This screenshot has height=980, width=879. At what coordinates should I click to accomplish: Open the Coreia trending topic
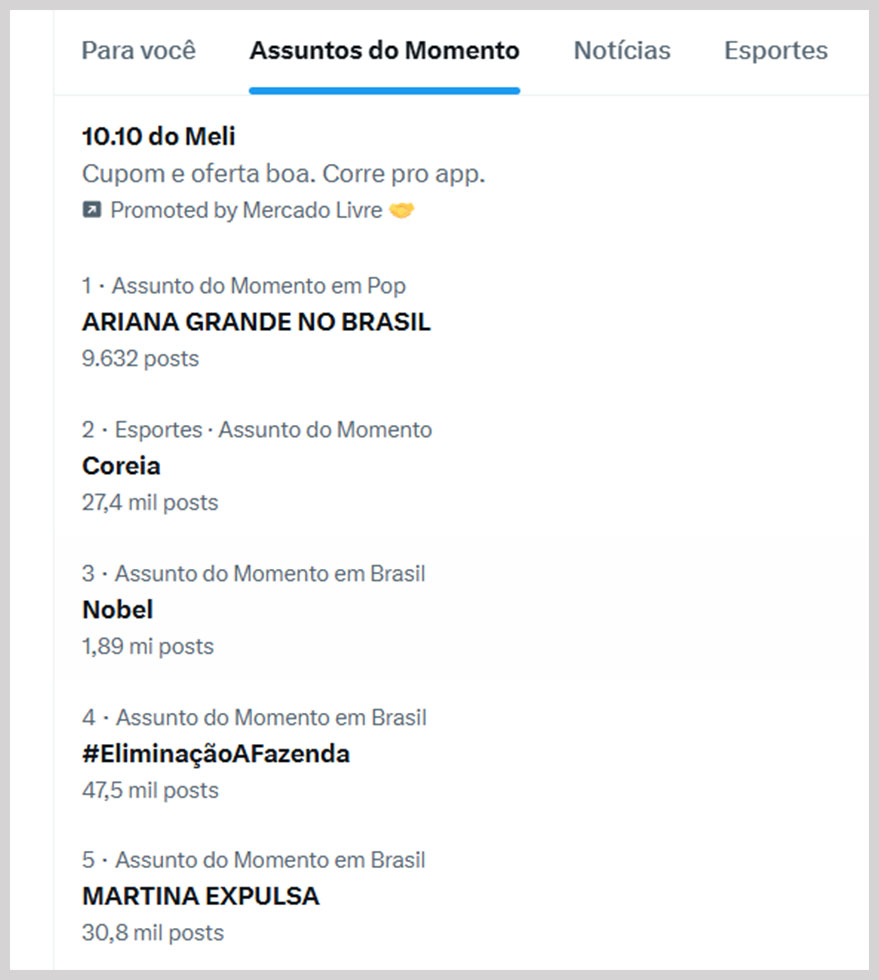(121, 466)
